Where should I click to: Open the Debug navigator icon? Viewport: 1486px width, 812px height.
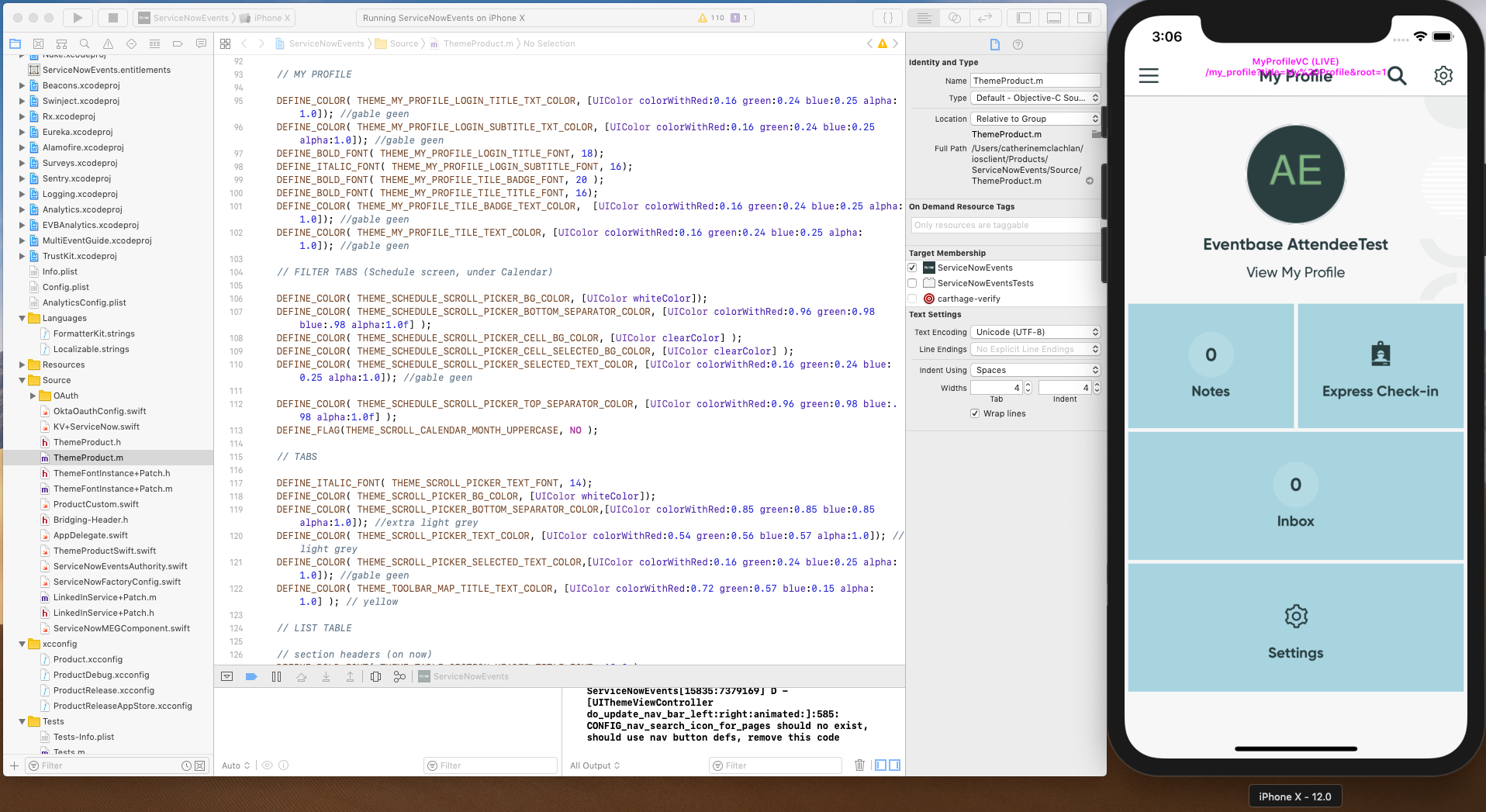coord(154,43)
